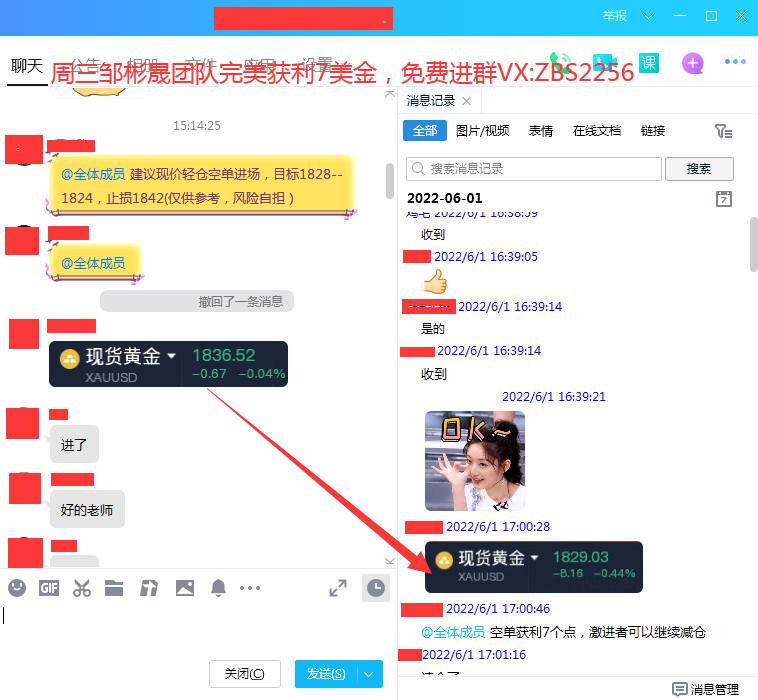
Task: Click the 2022/6/1 16:39:05 timestamp
Action: [x=486, y=257]
